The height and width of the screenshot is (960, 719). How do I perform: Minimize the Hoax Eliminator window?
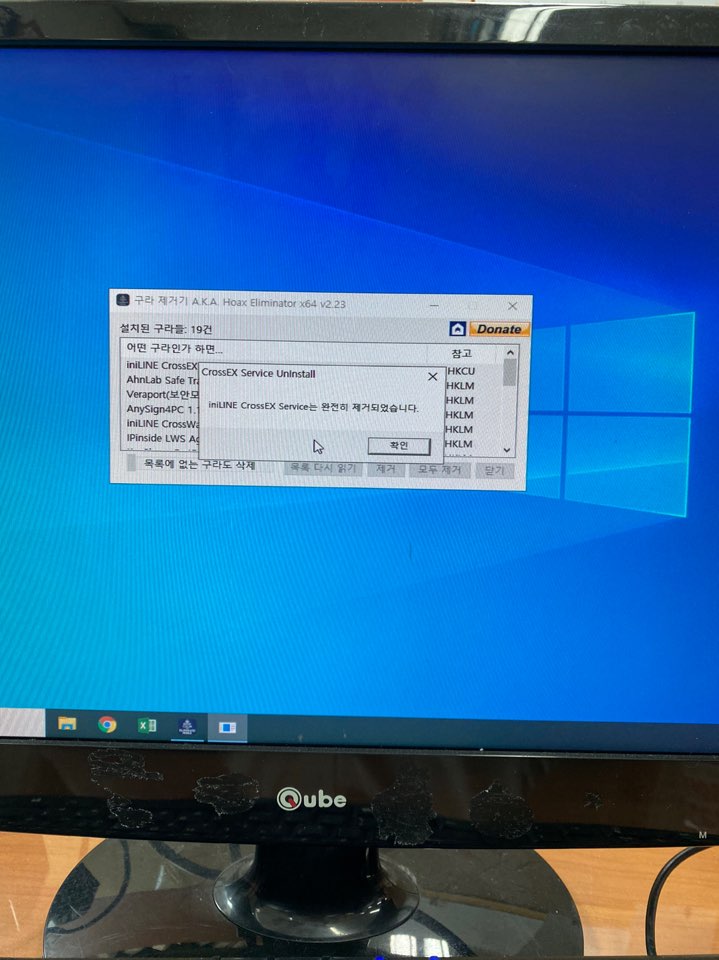coord(434,304)
